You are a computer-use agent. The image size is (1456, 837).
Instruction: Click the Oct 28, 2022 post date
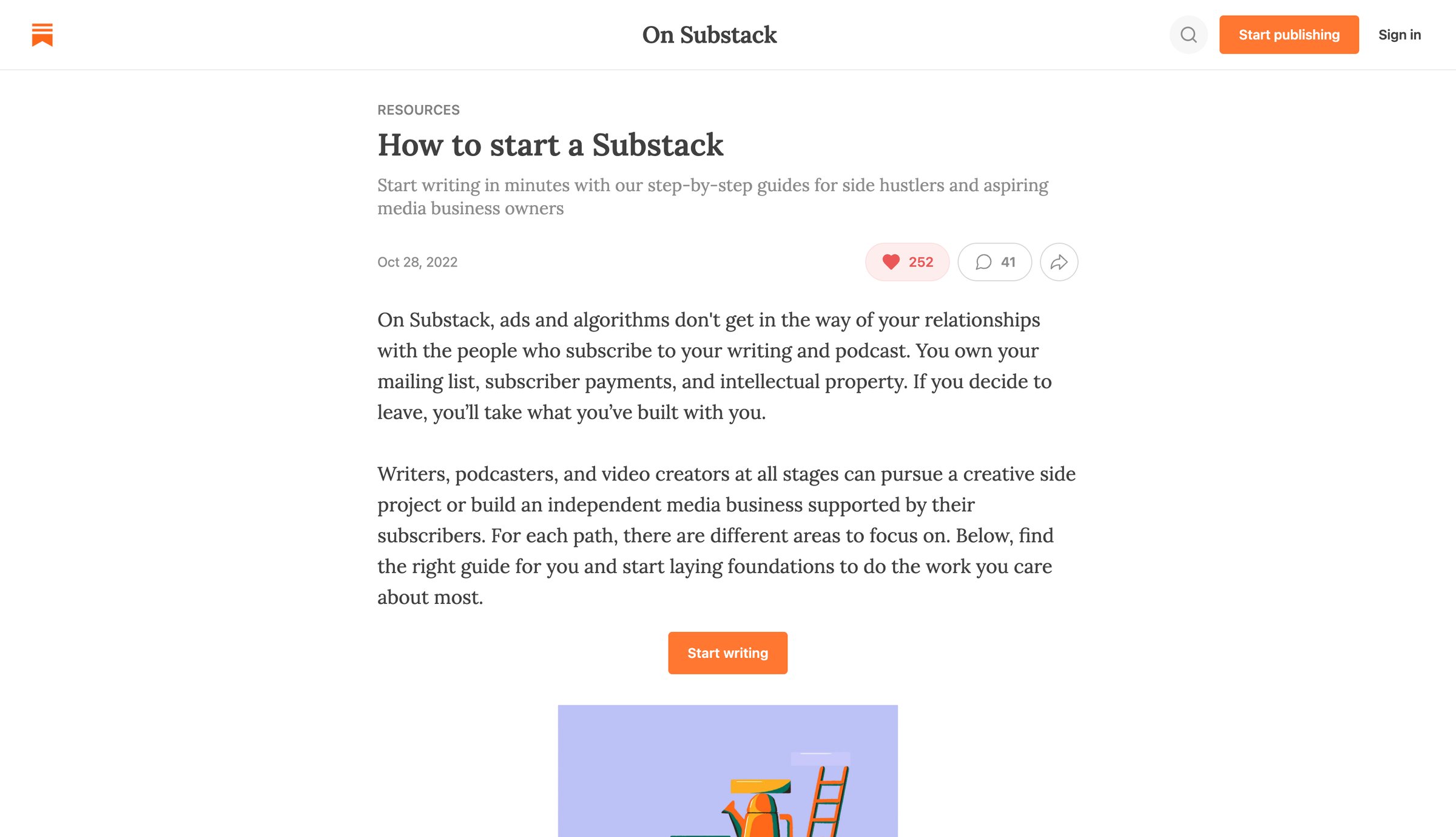click(x=417, y=262)
